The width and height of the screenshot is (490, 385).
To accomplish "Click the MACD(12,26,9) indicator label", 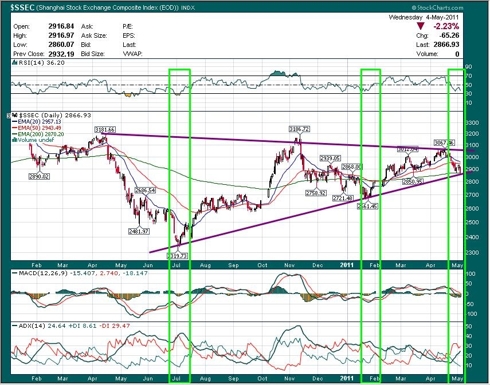I will click(42, 273).
